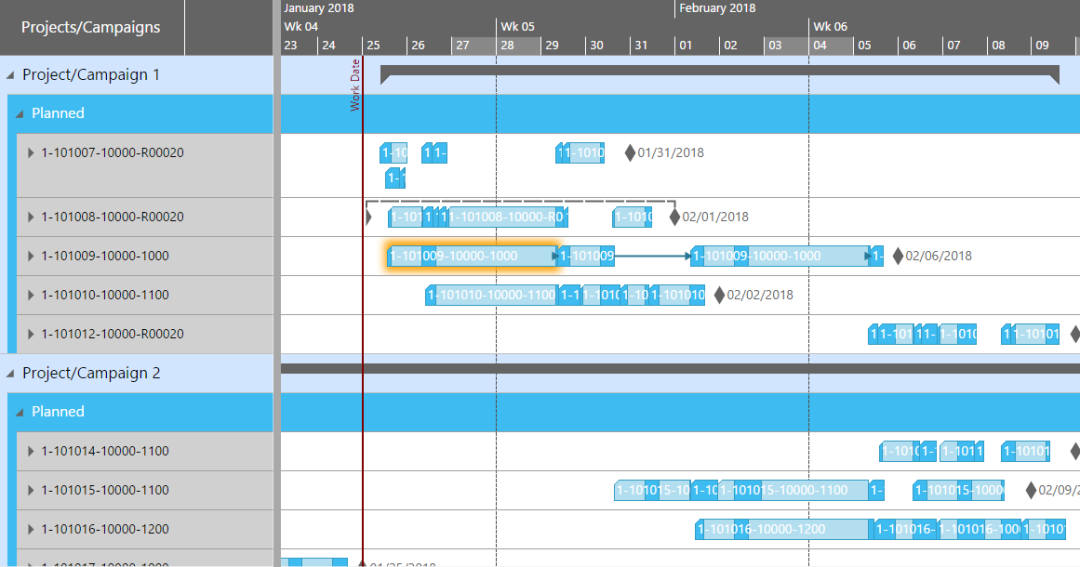Viewport: 1080px width, 567px height.
Task: Click the 02/09 milestone diamond in row 1-101015
Action: point(1031,490)
